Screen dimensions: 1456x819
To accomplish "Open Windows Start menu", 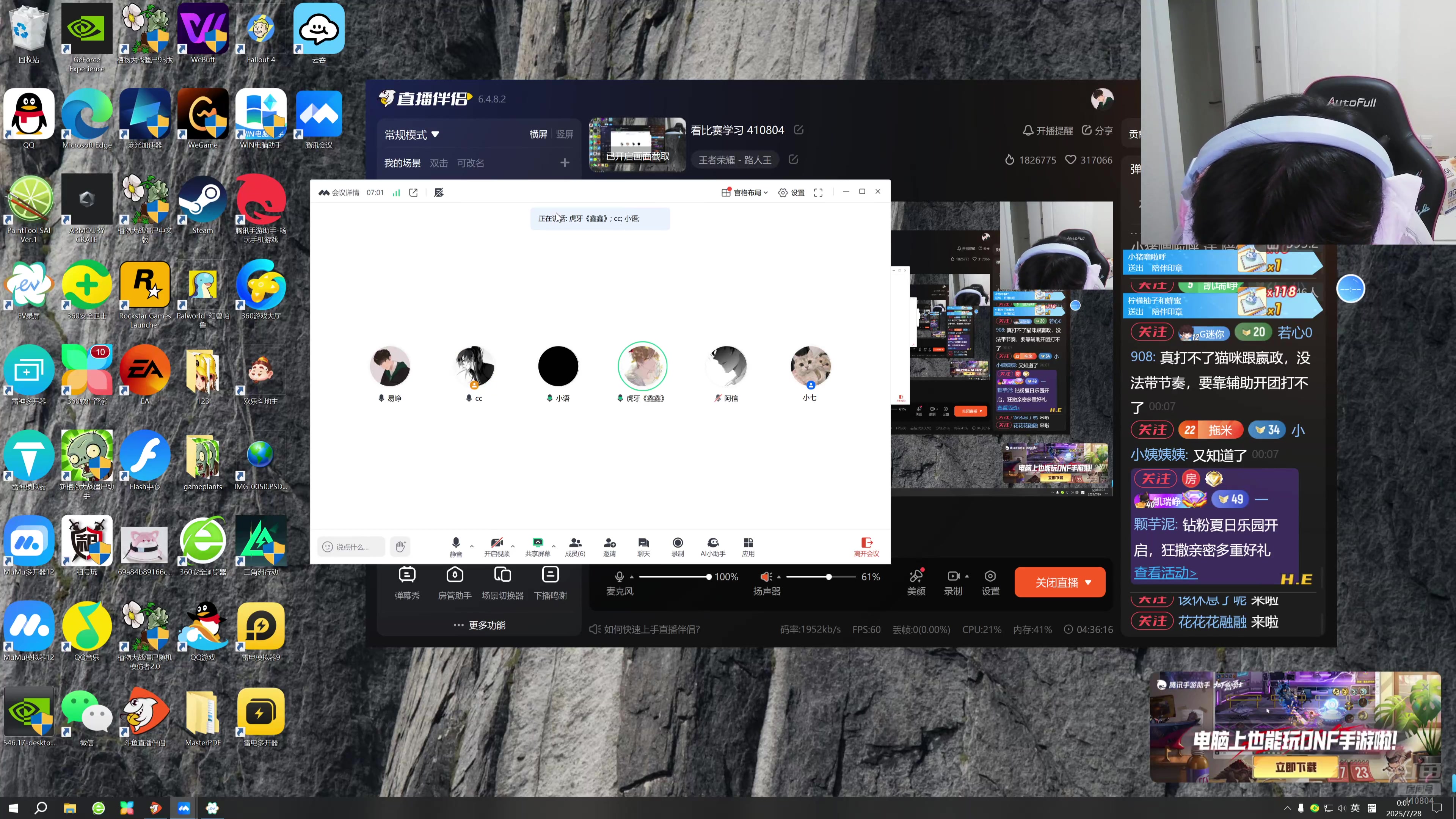I will coord(14,808).
